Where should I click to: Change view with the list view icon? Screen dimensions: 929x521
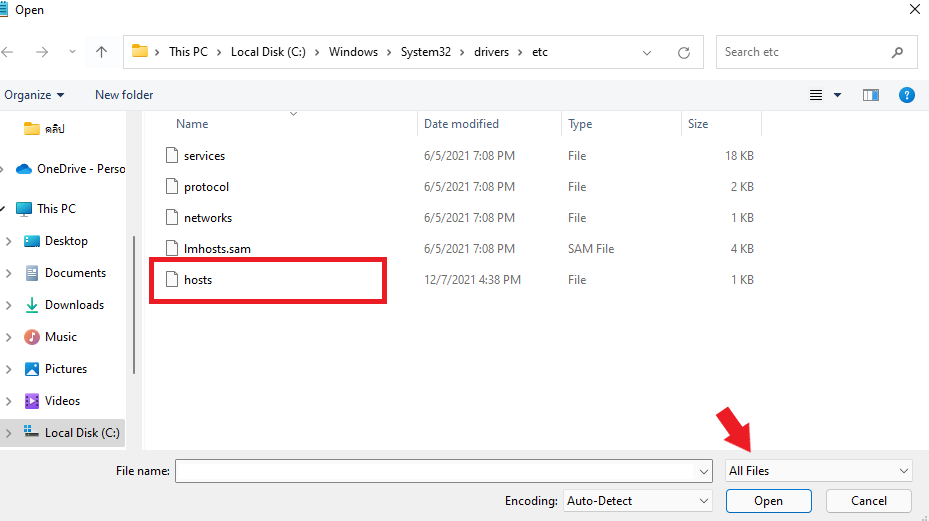(x=816, y=95)
